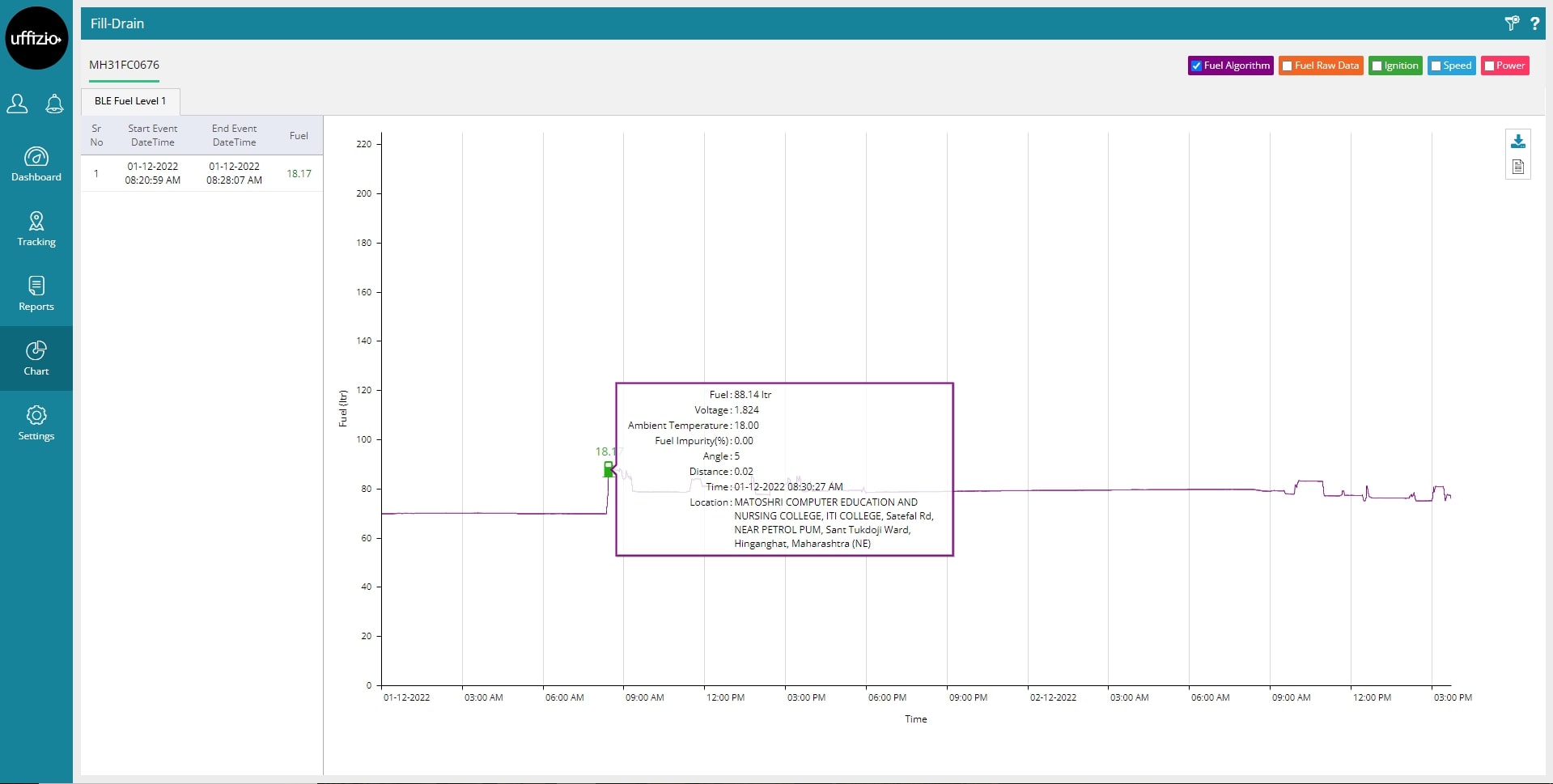
Task: Click the Uffizio logo
Action: coord(36,38)
